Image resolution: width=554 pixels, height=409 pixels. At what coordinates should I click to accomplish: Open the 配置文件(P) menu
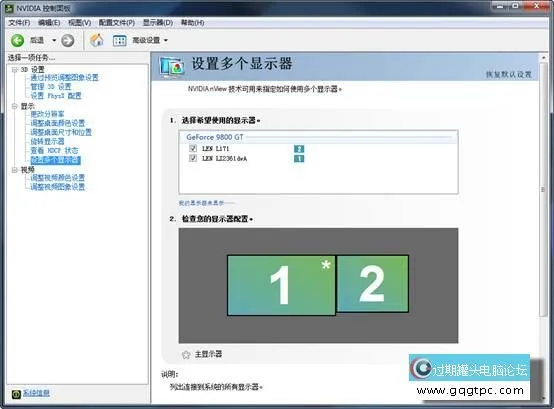click(117, 23)
